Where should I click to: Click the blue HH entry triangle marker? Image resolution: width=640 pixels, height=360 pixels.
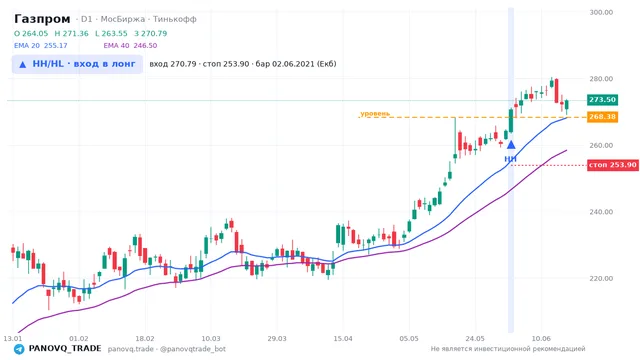tap(511, 145)
